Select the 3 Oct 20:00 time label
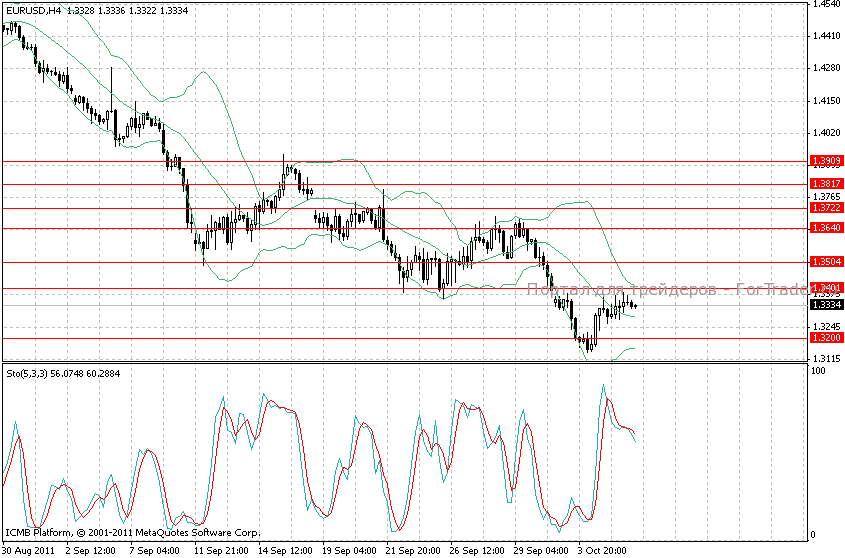 (604, 550)
